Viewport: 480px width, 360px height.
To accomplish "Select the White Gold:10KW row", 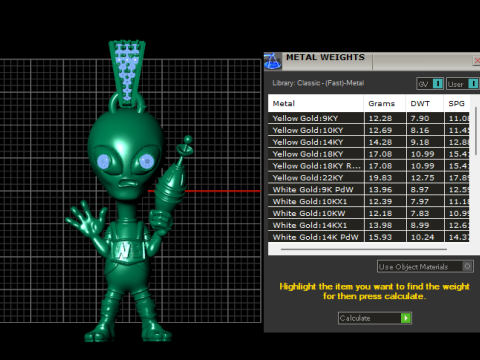I will tap(369, 213).
